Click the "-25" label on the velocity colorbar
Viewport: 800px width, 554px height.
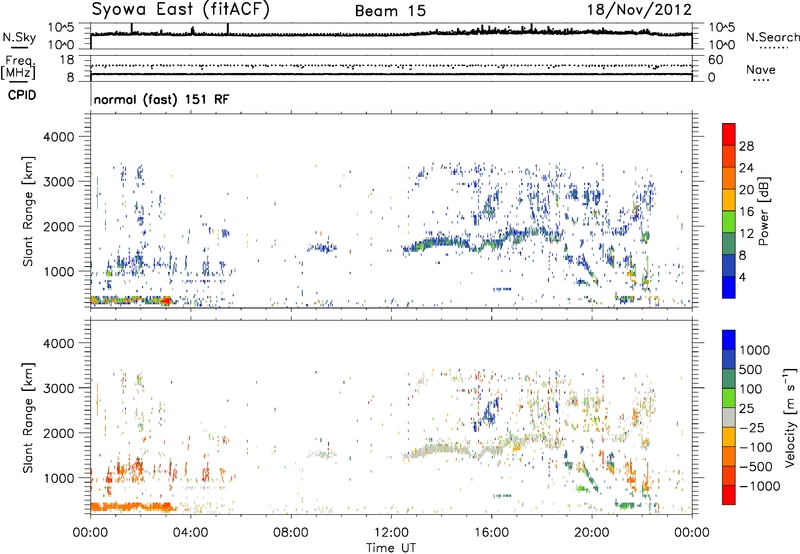pos(752,427)
